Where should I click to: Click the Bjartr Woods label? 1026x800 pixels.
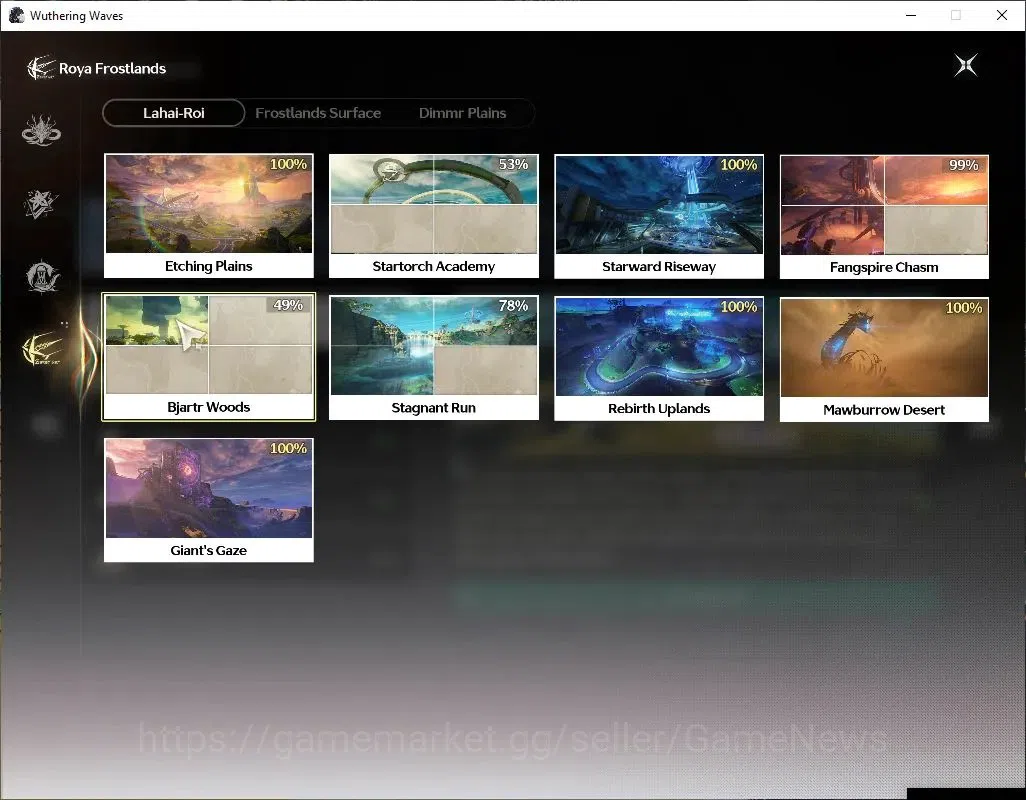click(x=209, y=408)
